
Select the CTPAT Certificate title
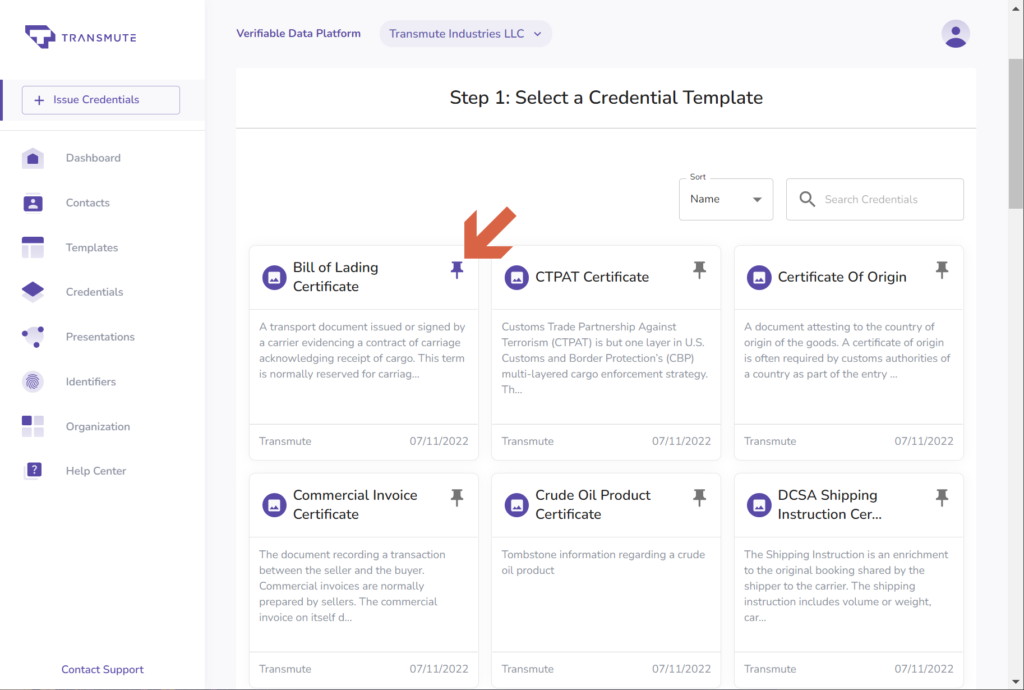pos(592,277)
